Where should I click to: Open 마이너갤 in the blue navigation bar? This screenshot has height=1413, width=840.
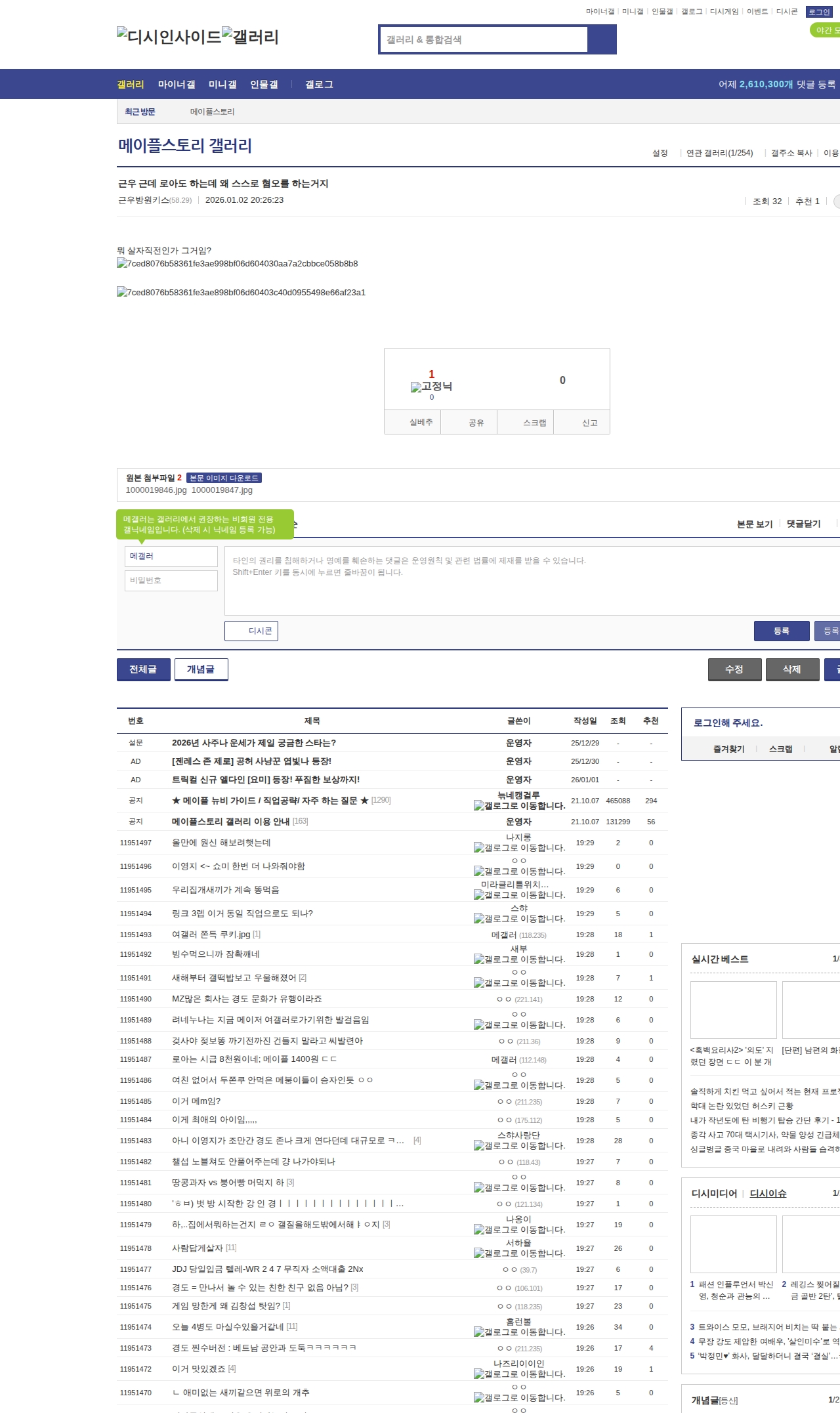(177, 85)
